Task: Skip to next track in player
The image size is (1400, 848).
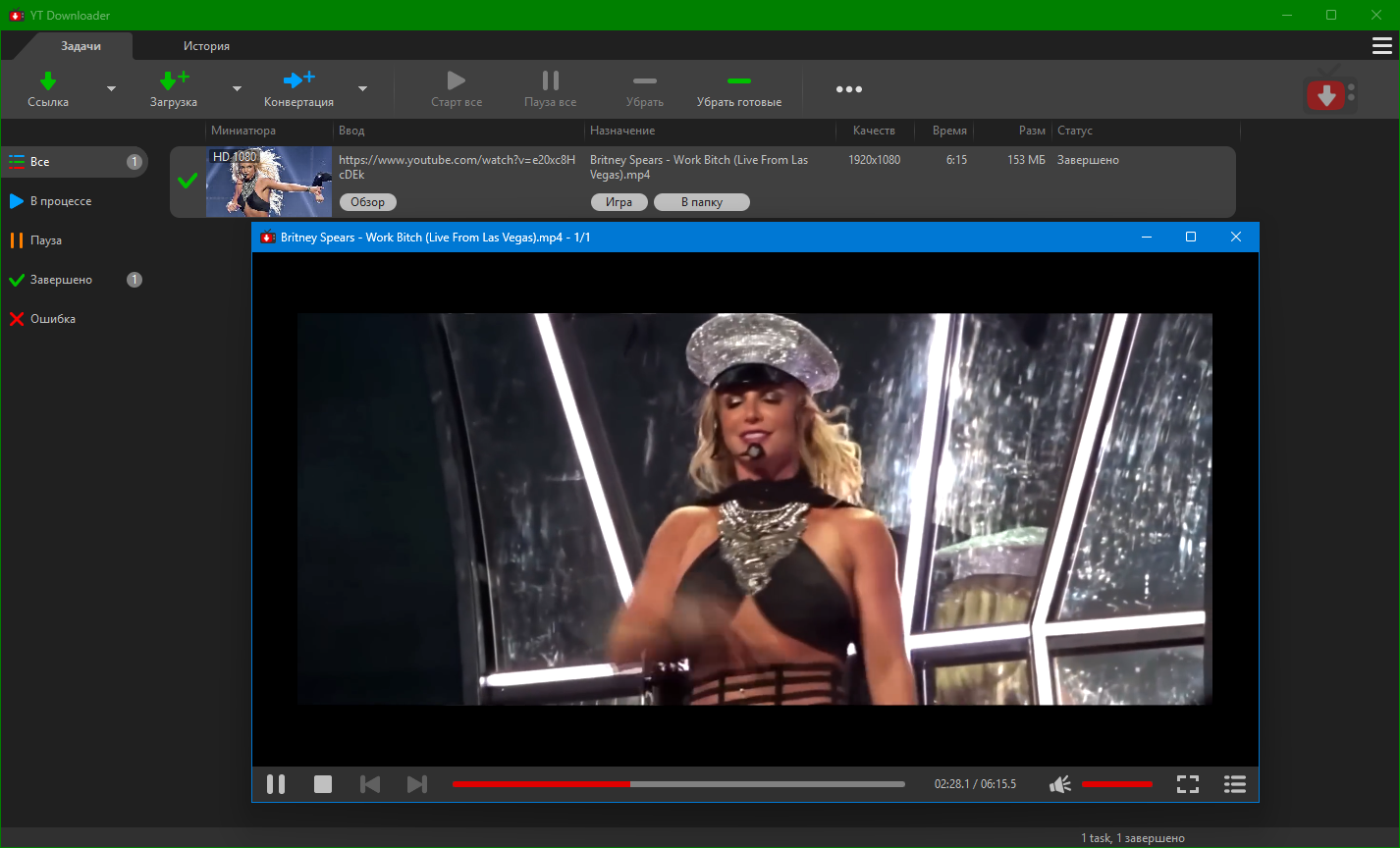Action: [x=417, y=784]
